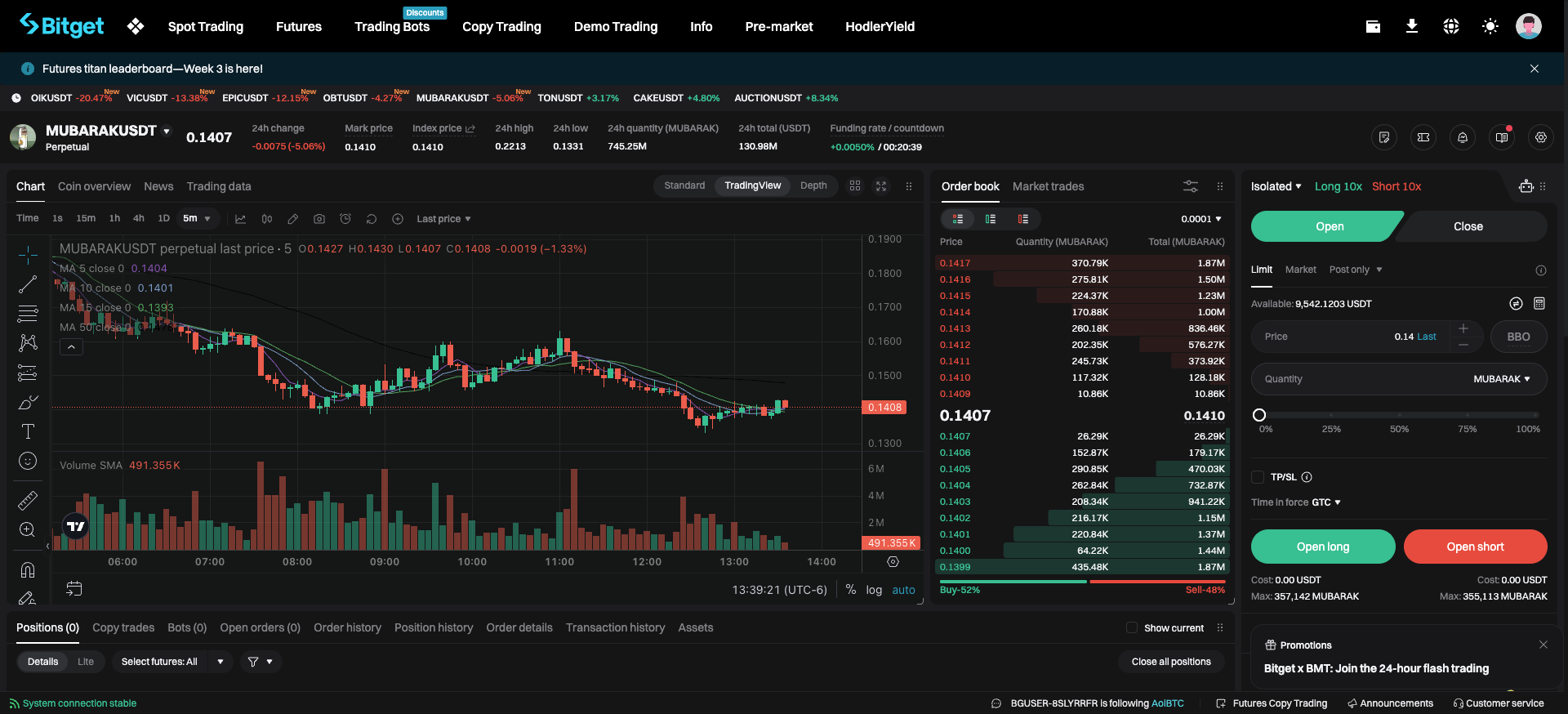
Task: Set quantity slider to 100%
Action: pyautogui.click(x=1536, y=415)
